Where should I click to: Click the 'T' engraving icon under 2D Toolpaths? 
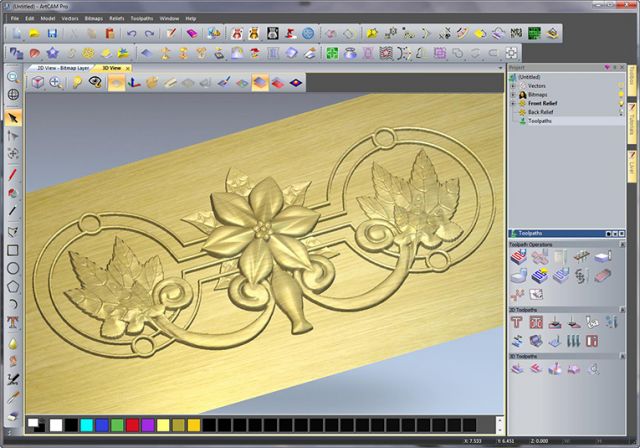tap(517, 322)
